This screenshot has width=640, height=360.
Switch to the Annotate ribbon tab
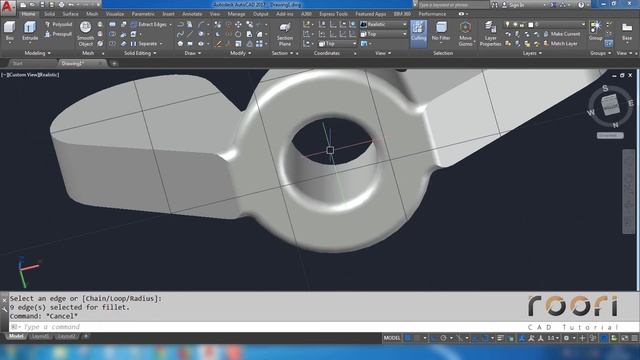pos(192,14)
